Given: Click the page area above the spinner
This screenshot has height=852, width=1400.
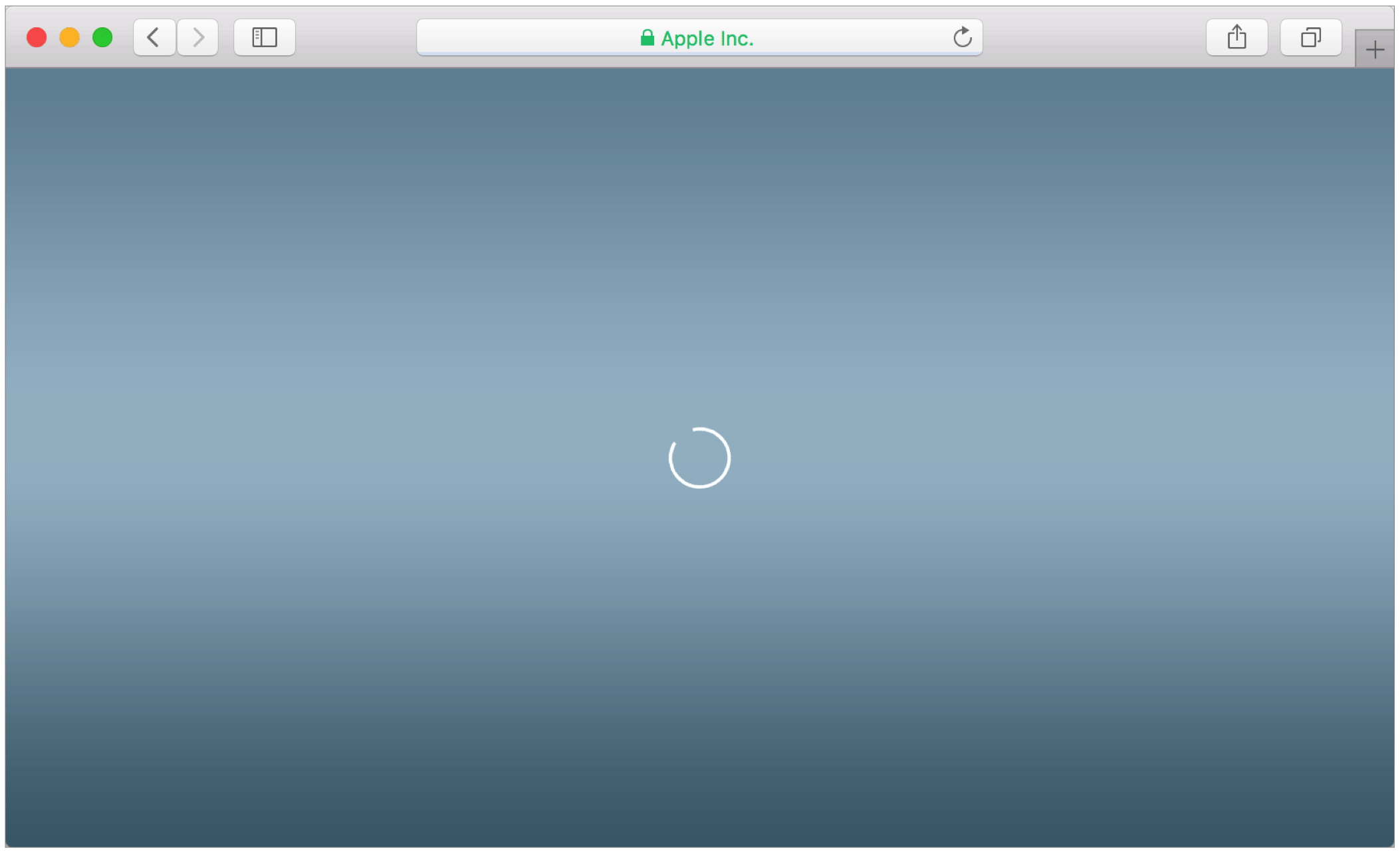Looking at the screenshot, I should 699,266.
